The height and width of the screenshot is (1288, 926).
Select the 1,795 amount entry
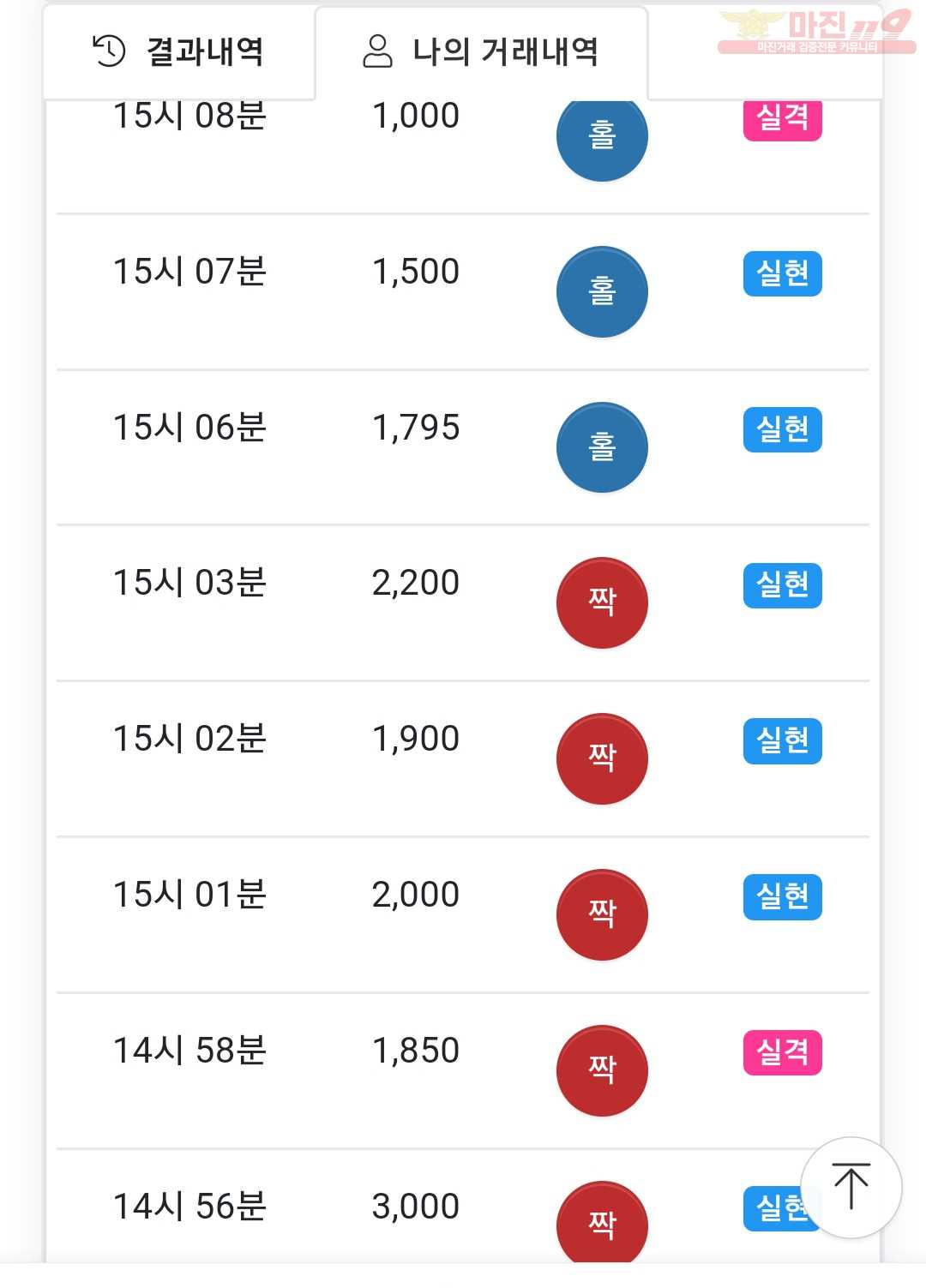(416, 428)
